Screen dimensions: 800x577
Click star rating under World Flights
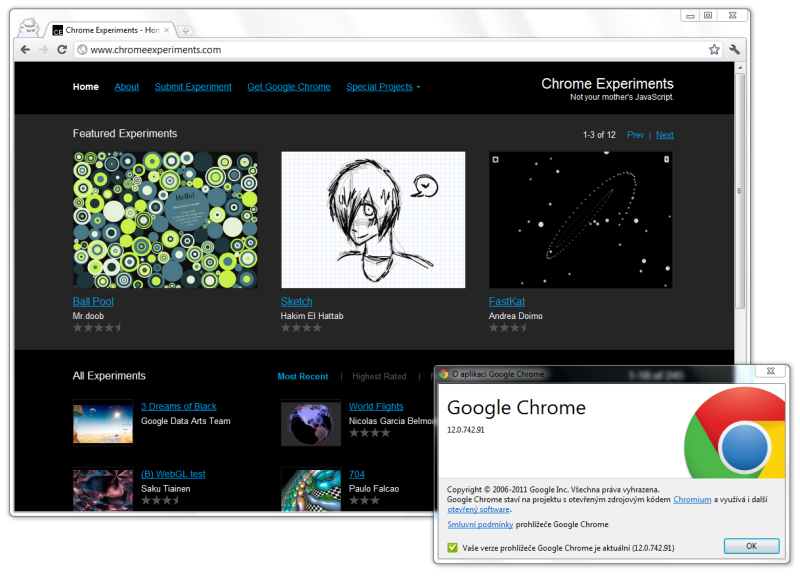(369, 433)
